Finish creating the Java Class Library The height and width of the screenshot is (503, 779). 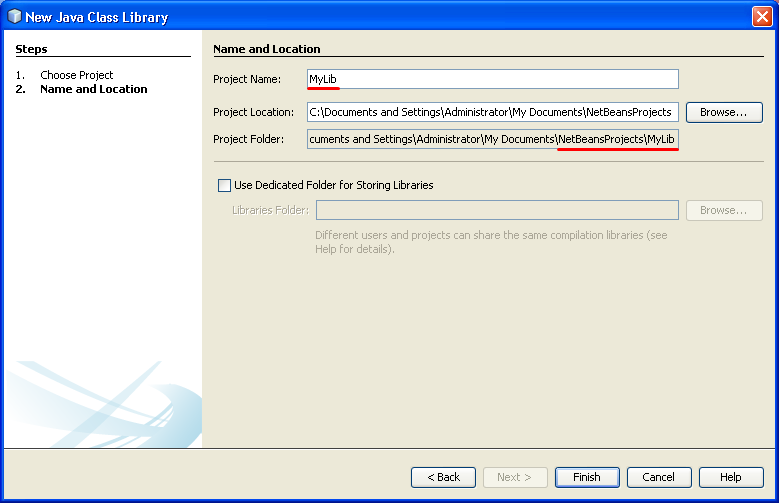point(587,477)
